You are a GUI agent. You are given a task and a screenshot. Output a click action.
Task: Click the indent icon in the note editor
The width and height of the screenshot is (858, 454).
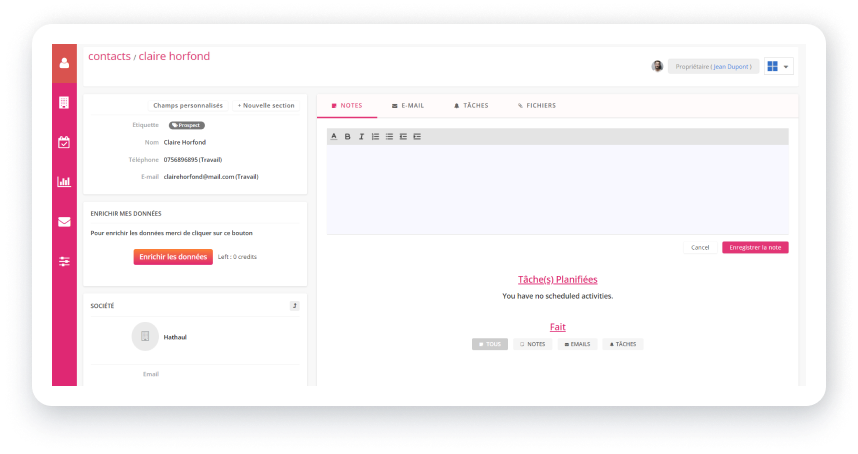417,136
